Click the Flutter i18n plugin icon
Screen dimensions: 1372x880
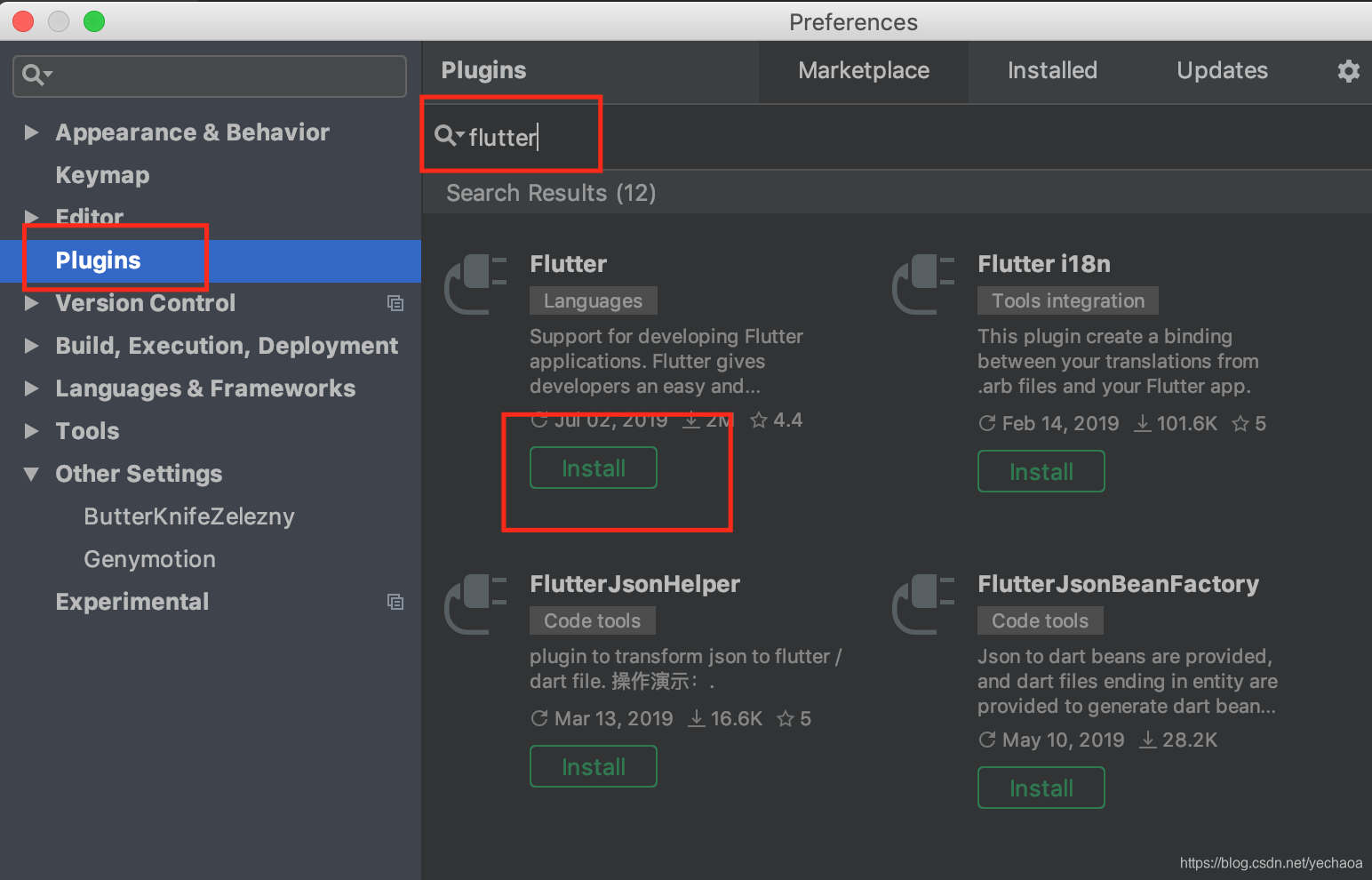923,284
